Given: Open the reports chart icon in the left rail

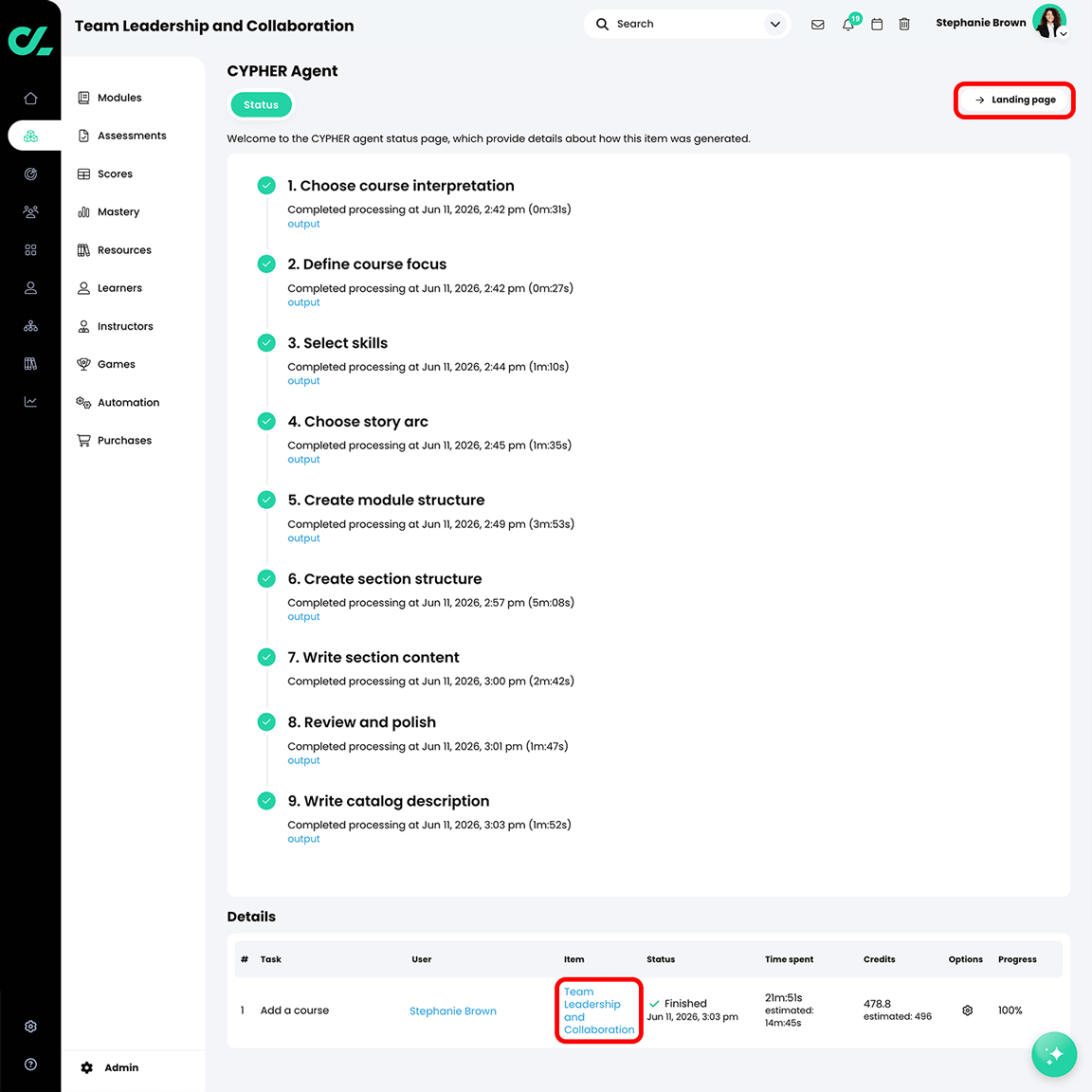Looking at the screenshot, I should click(30, 402).
